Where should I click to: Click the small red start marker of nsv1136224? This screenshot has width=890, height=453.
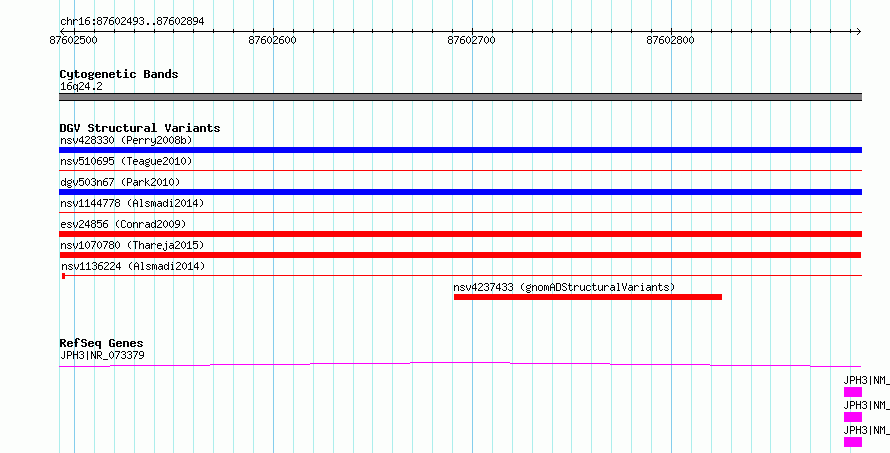coord(64,276)
